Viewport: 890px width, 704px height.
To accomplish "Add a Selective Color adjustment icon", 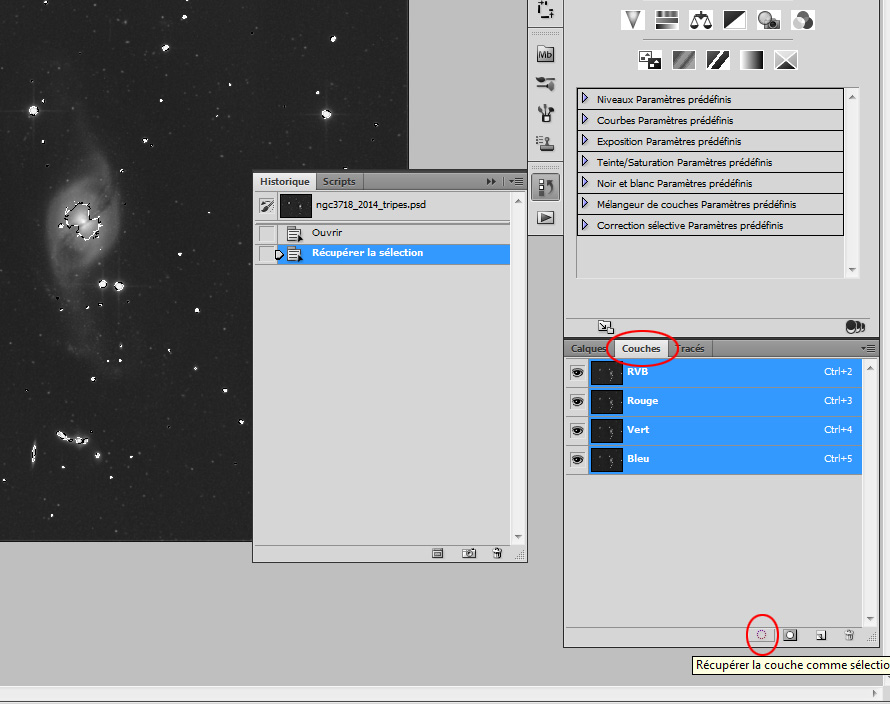I will (x=786, y=60).
